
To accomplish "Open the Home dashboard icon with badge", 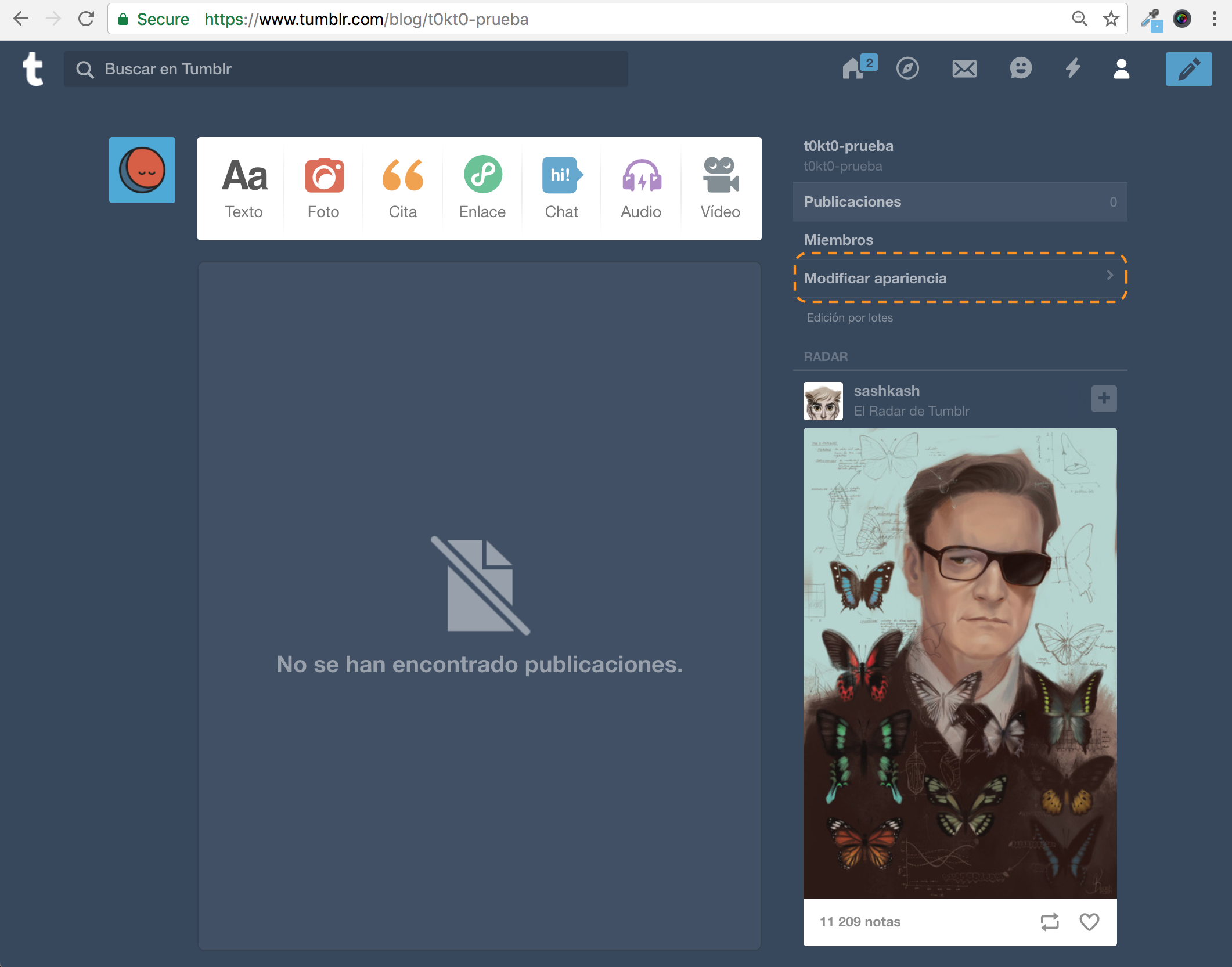I will pyautogui.click(x=859, y=67).
